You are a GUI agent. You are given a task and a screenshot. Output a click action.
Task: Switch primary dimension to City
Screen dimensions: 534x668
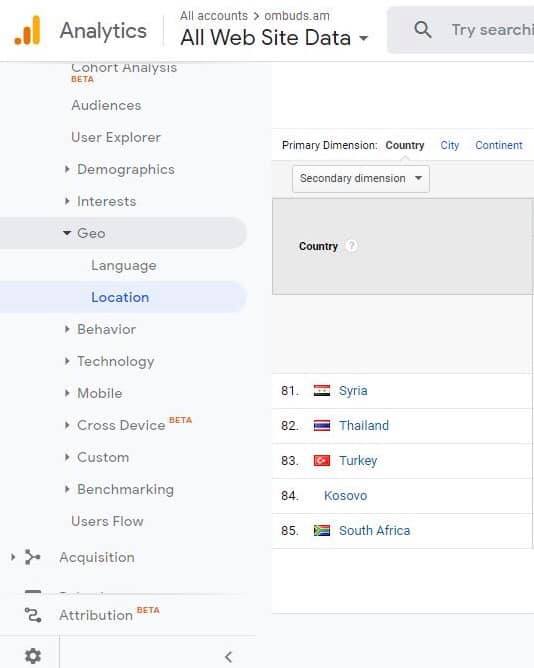pyautogui.click(x=450, y=145)
